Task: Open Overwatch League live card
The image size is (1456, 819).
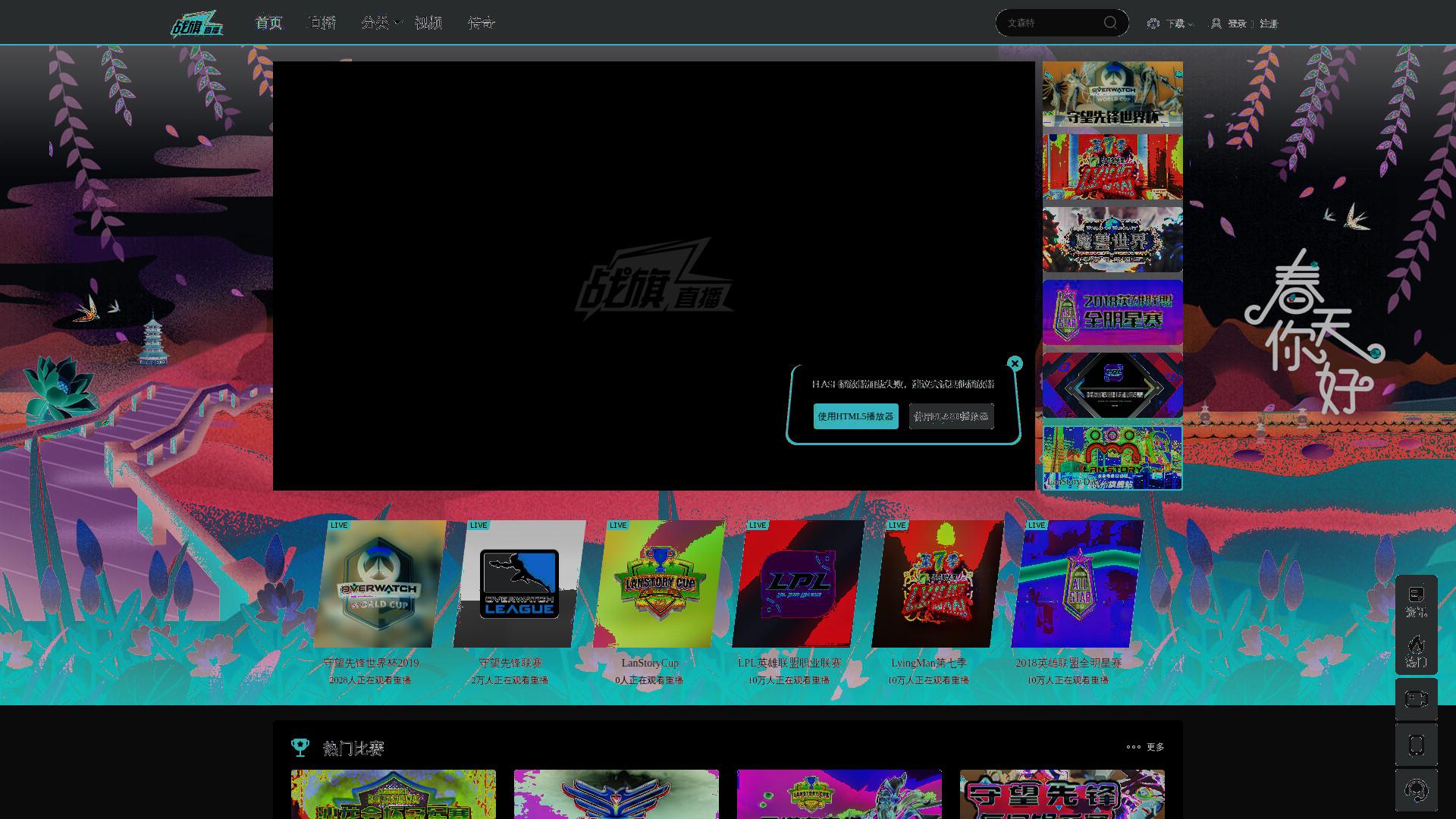Action: (519, 583)
